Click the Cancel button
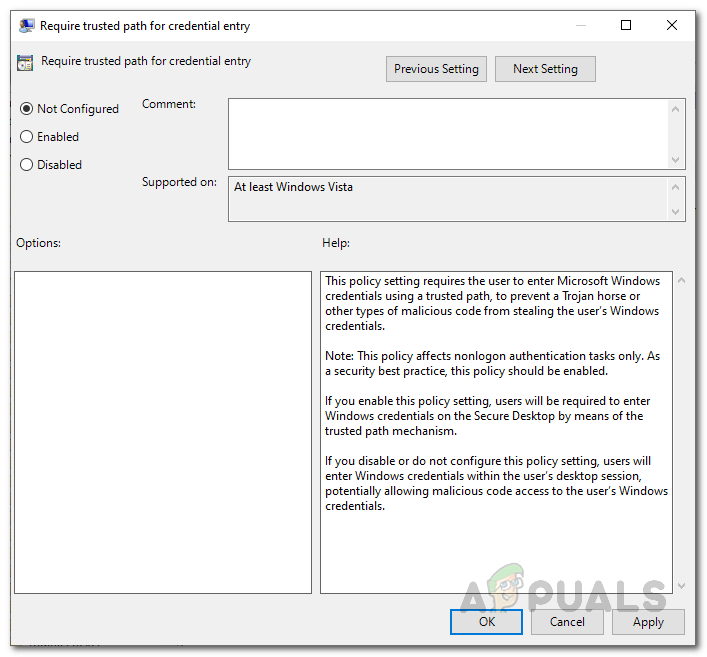 point(567,622)
